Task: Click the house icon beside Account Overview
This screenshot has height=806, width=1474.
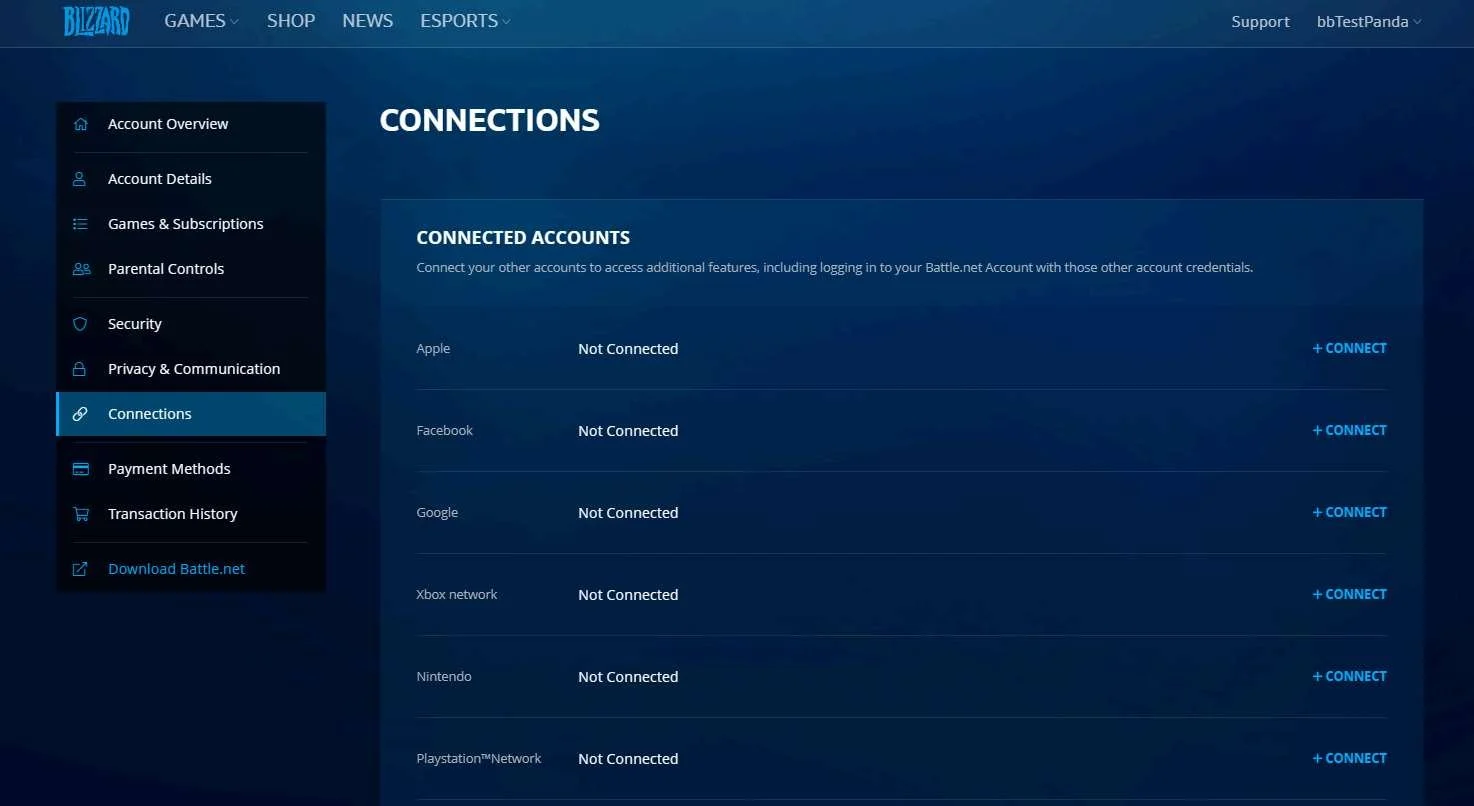Action: coord(81,124)
